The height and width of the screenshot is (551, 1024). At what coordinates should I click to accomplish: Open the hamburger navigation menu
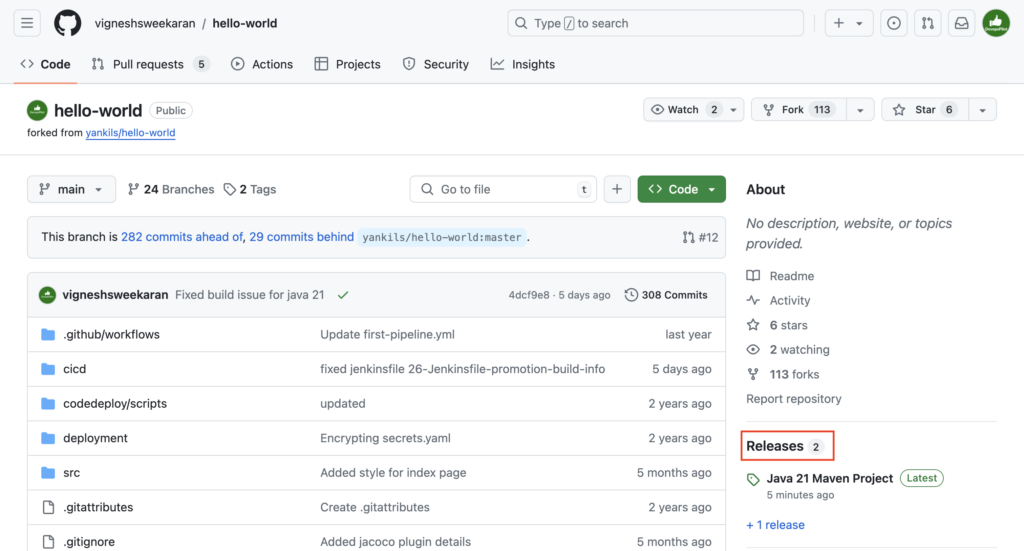tap(27, 24)
